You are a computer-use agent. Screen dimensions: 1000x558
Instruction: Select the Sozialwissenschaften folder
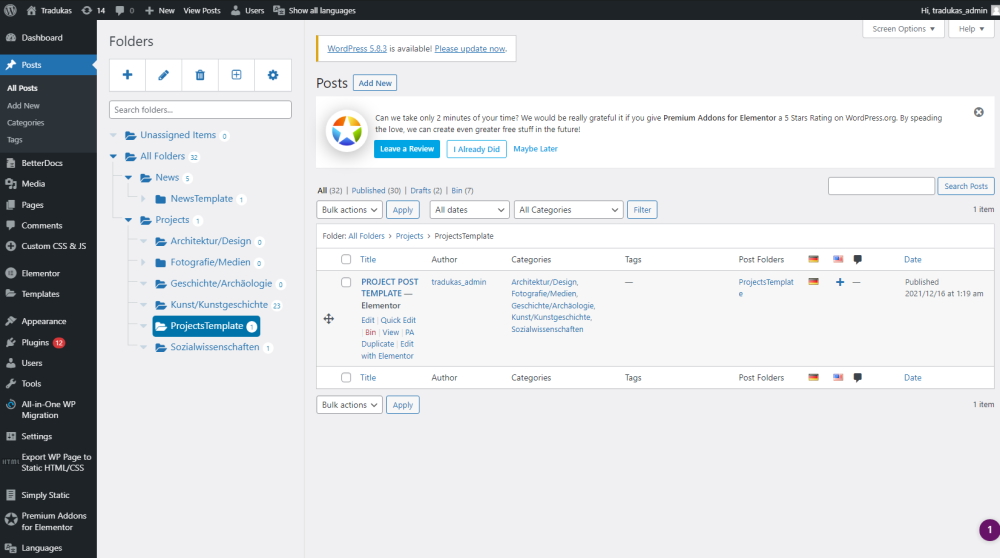point(215,347)
